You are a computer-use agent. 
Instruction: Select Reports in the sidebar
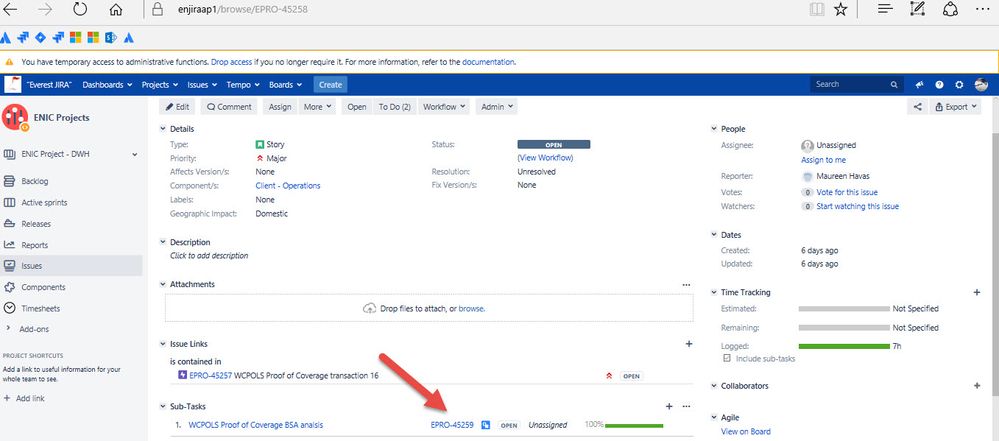[34, 245]
